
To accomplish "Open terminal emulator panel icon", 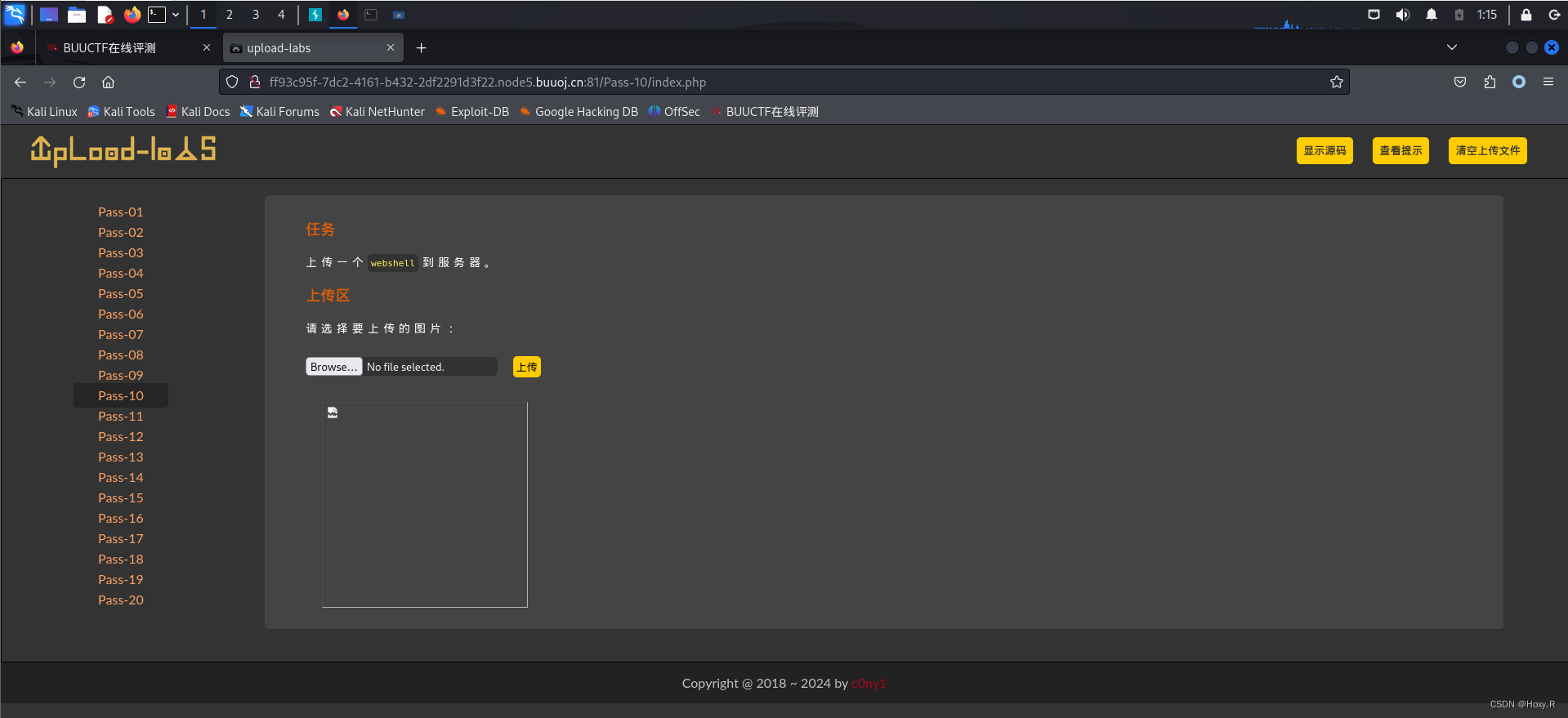I will click(157, 15).
